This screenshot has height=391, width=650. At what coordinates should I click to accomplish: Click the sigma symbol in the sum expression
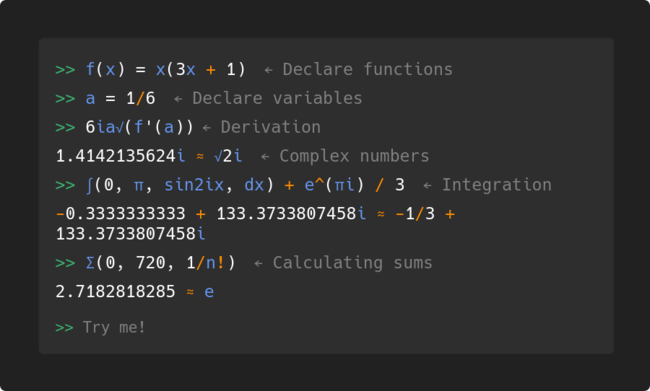click(x=90, y=263)
